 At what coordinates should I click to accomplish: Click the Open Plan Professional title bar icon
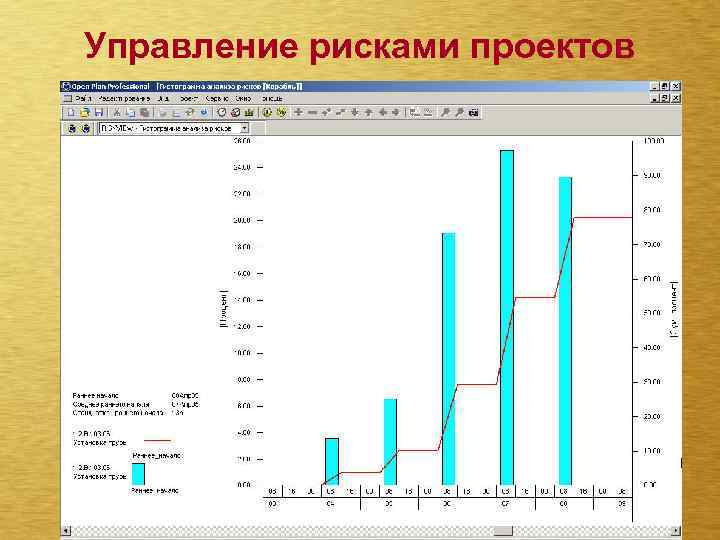tap(66, 86)
